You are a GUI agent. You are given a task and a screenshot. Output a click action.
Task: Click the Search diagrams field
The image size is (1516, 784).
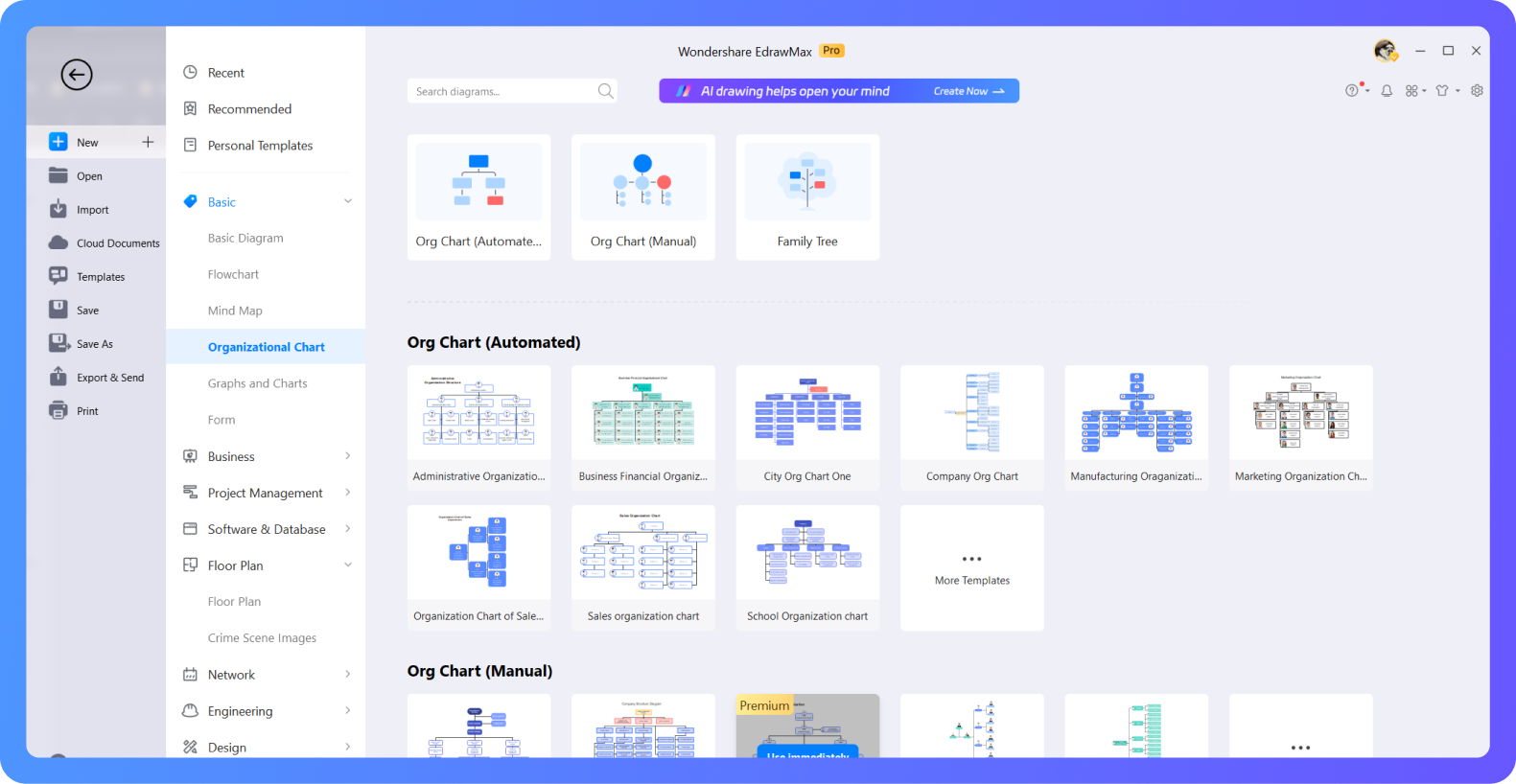[x=512, y=91]
